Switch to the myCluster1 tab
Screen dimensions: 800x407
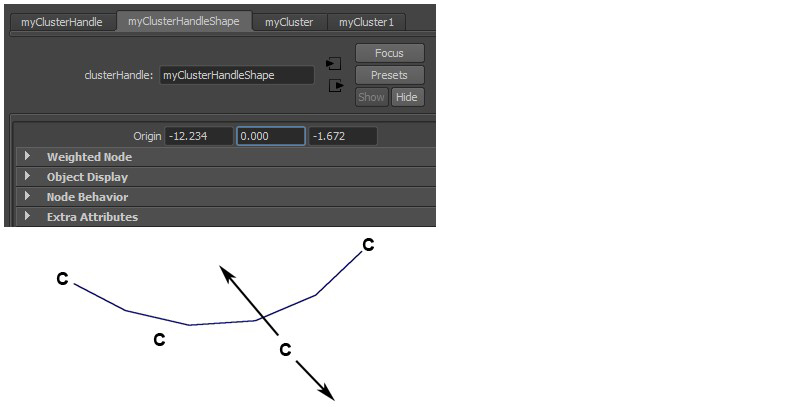366,22
